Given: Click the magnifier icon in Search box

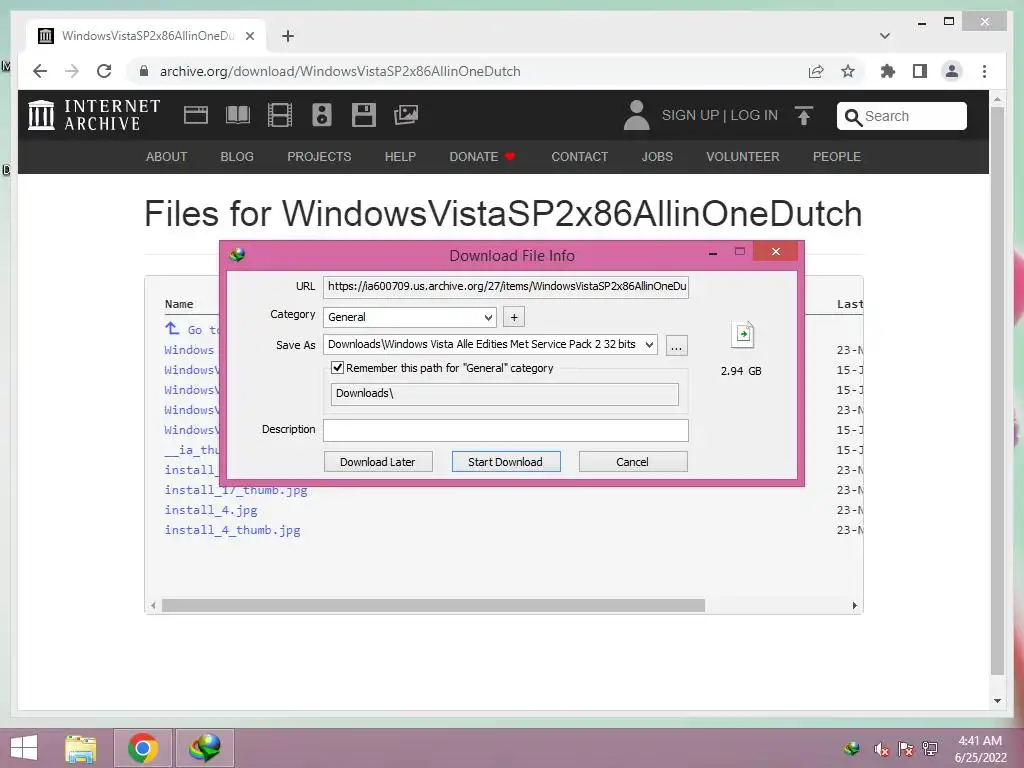Looking at the screenshot, I should click(852, 117).
